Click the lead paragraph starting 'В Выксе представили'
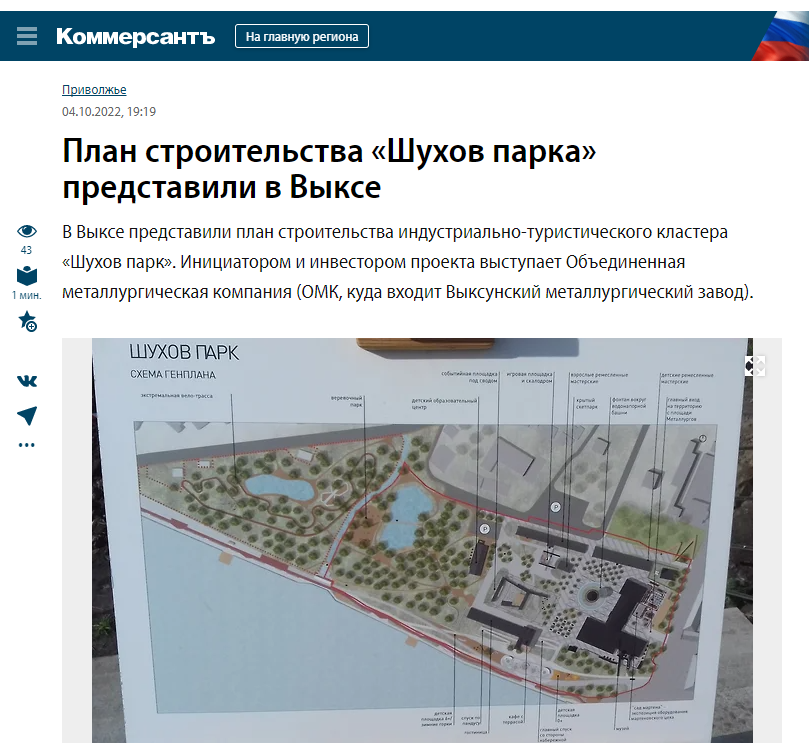 [408, 262]
